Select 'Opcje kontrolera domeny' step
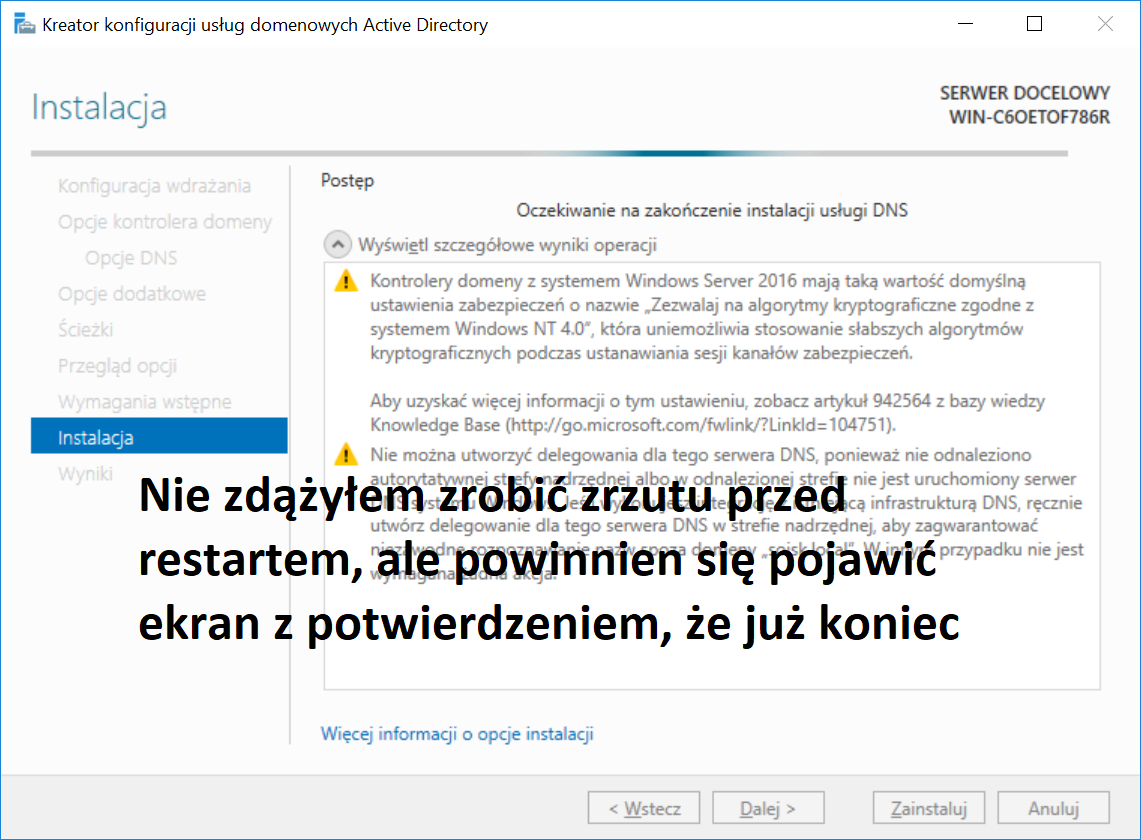1141x840 pixels. 165,221
